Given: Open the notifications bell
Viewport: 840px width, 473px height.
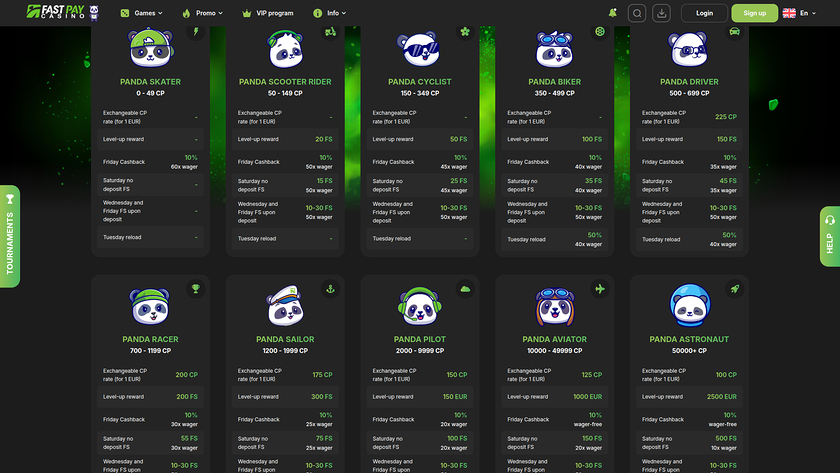Looking at the screenshot, I should [612, 12].
